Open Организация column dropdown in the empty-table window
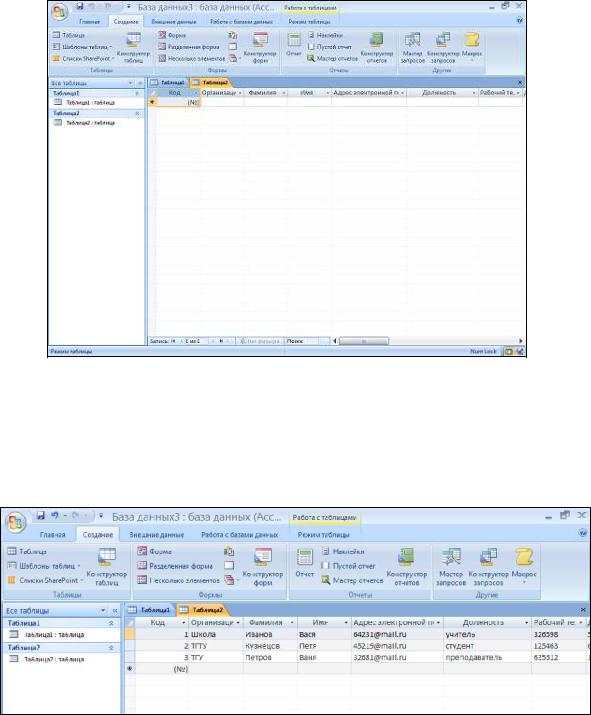The image size is (591, 715). pos(240,93)
